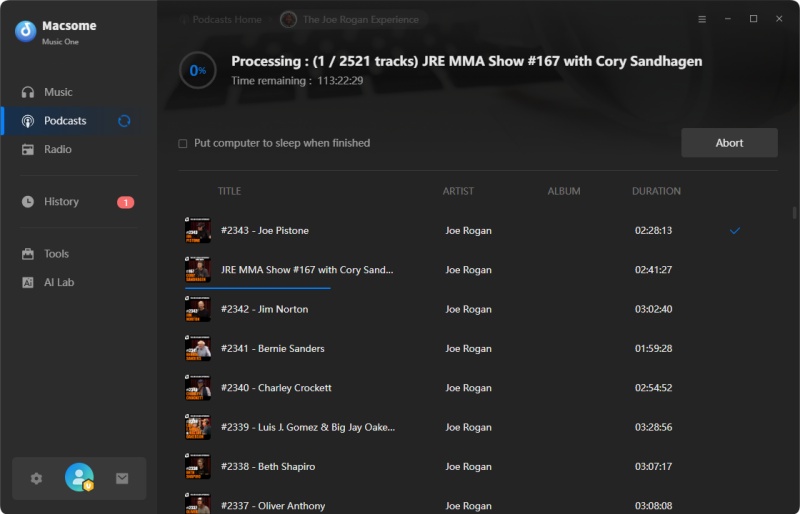Click the Macsome app logo
This screenshot has width=800, height=514.
coord(26,31)
